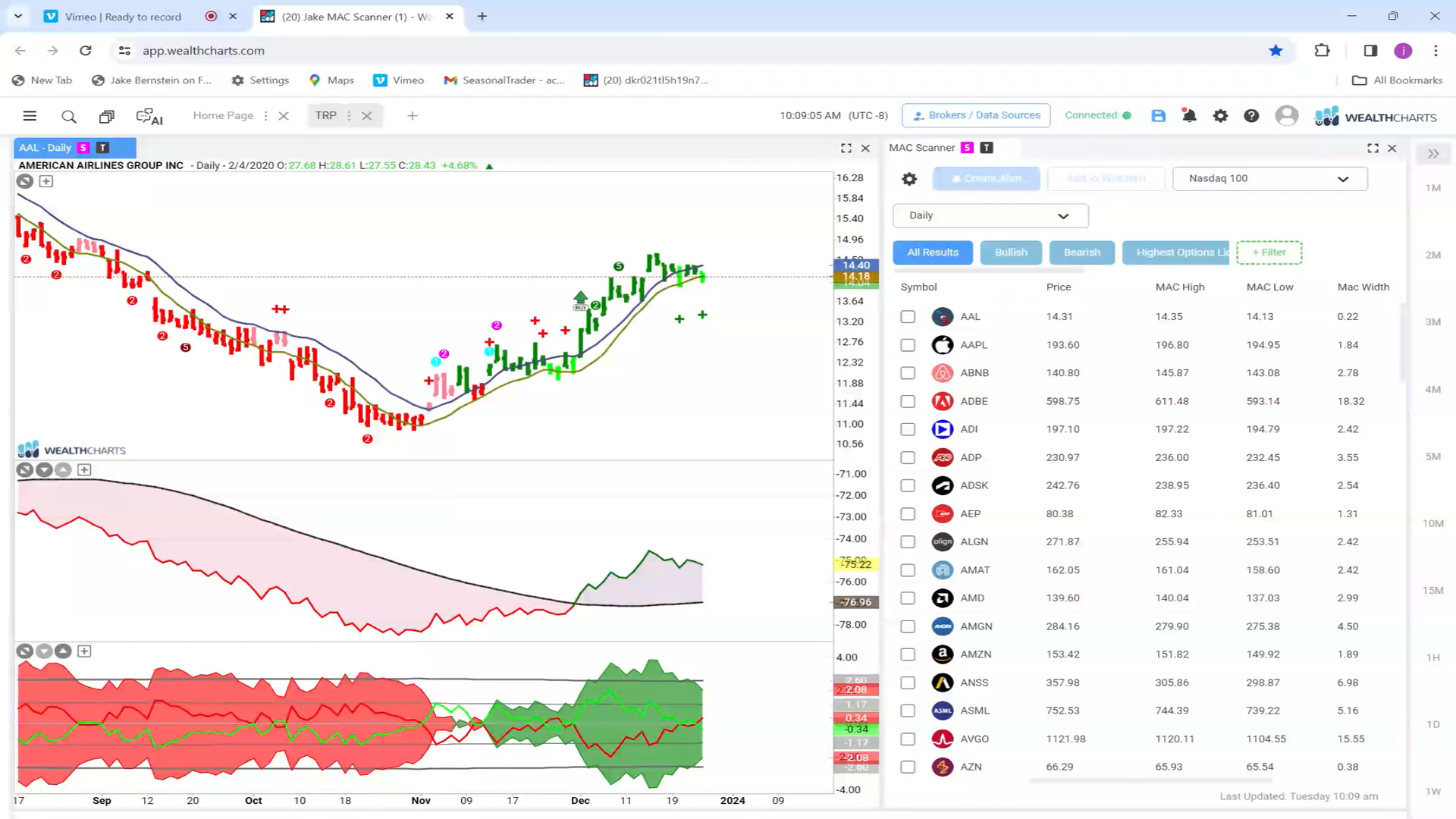
Task: Click the Brokers / Data Sources button
Action: (976, 115)
